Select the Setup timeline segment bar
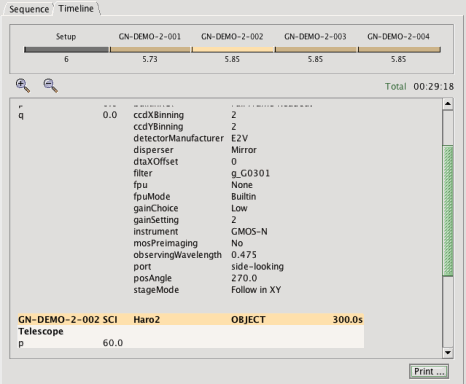The image size is (466, 384). (66, 50)
